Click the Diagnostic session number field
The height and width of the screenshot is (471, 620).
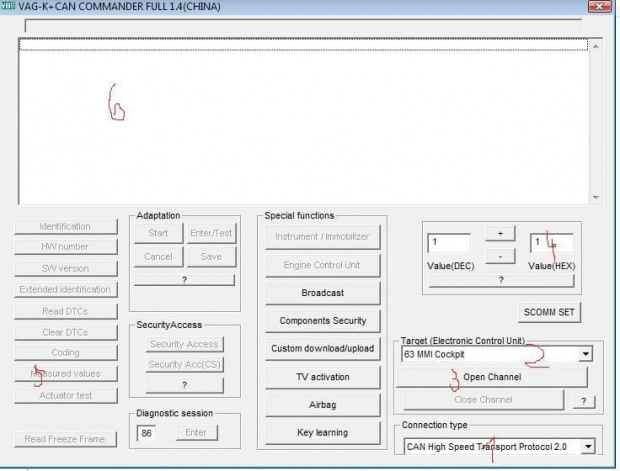pos(148,433)
